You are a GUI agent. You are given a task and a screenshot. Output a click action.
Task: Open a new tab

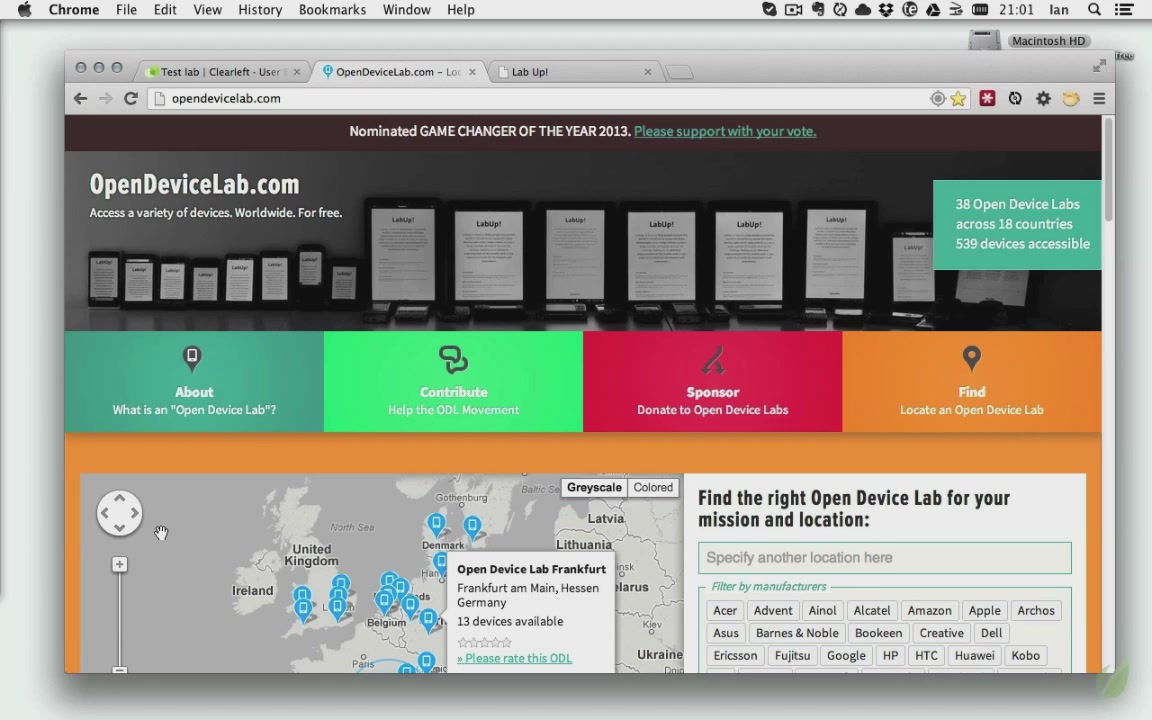coord(680,72)
